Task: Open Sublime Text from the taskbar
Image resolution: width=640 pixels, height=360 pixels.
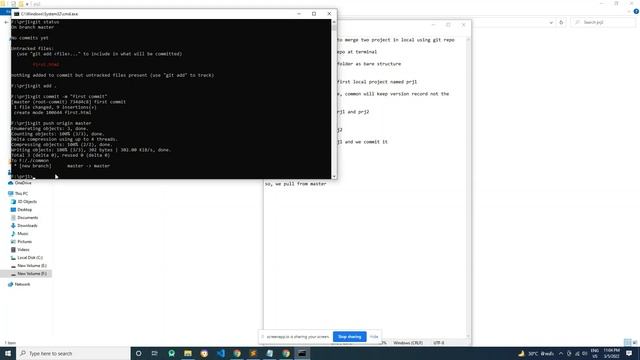Action: [253, 353]
